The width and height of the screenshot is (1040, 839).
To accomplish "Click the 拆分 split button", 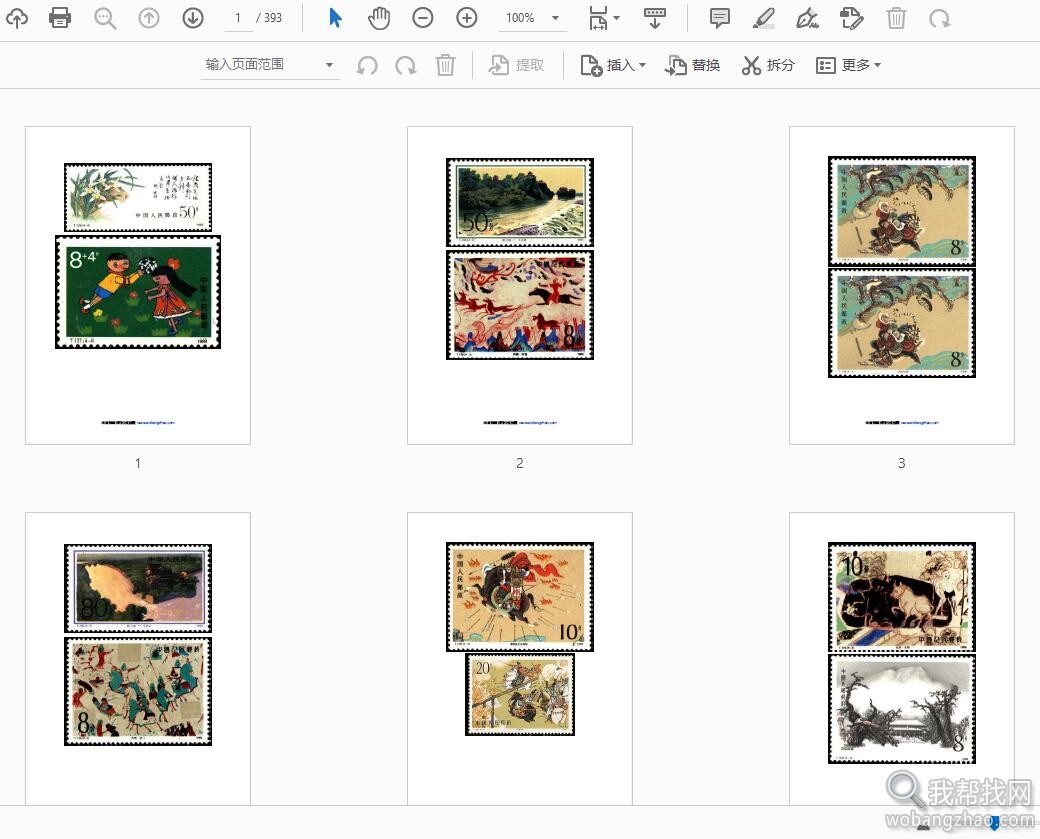I will tap(768, 65).
